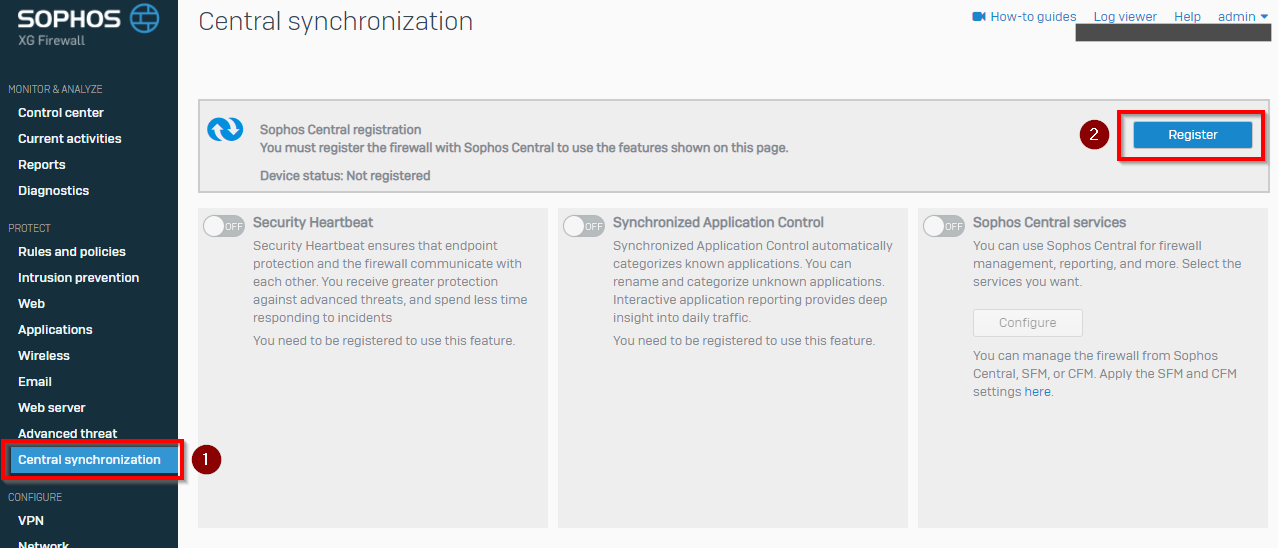
Task: Open the Advanced threat section
Action: click(68, 434)
